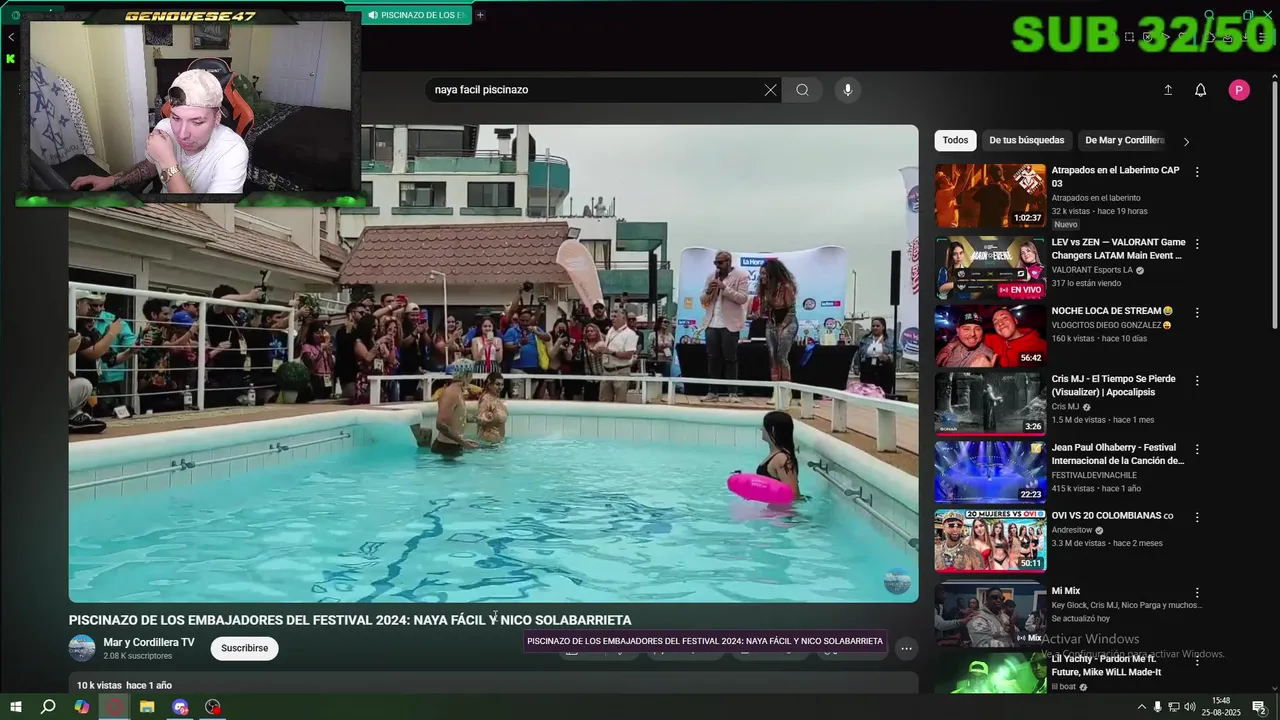This screenshot has height=720, width=1280.
Task: Open OVI VS 20 COLOMBIANAS video
Action: click(990, 540)
